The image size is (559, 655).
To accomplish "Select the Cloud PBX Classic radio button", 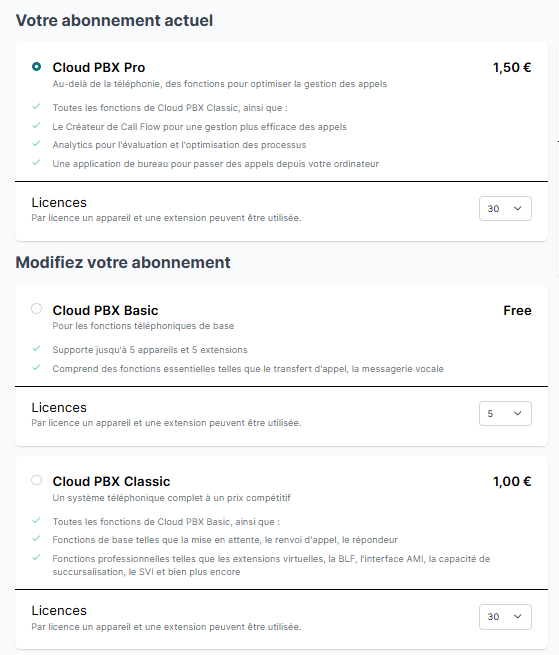I will [36, 480].
